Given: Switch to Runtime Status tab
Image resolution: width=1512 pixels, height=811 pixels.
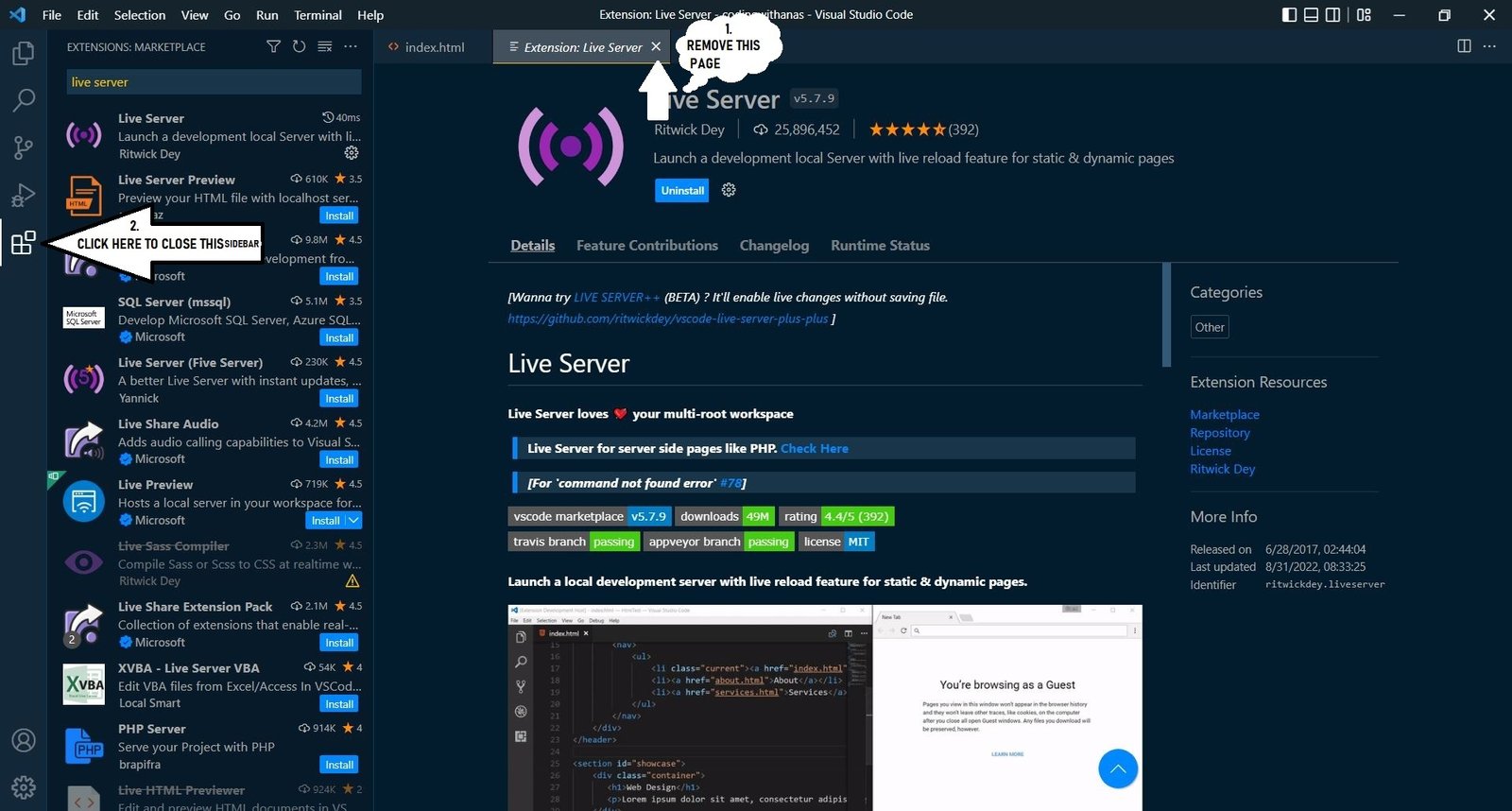Looking at the screenshot, I should pyautogui.click(x=880, y=245).
